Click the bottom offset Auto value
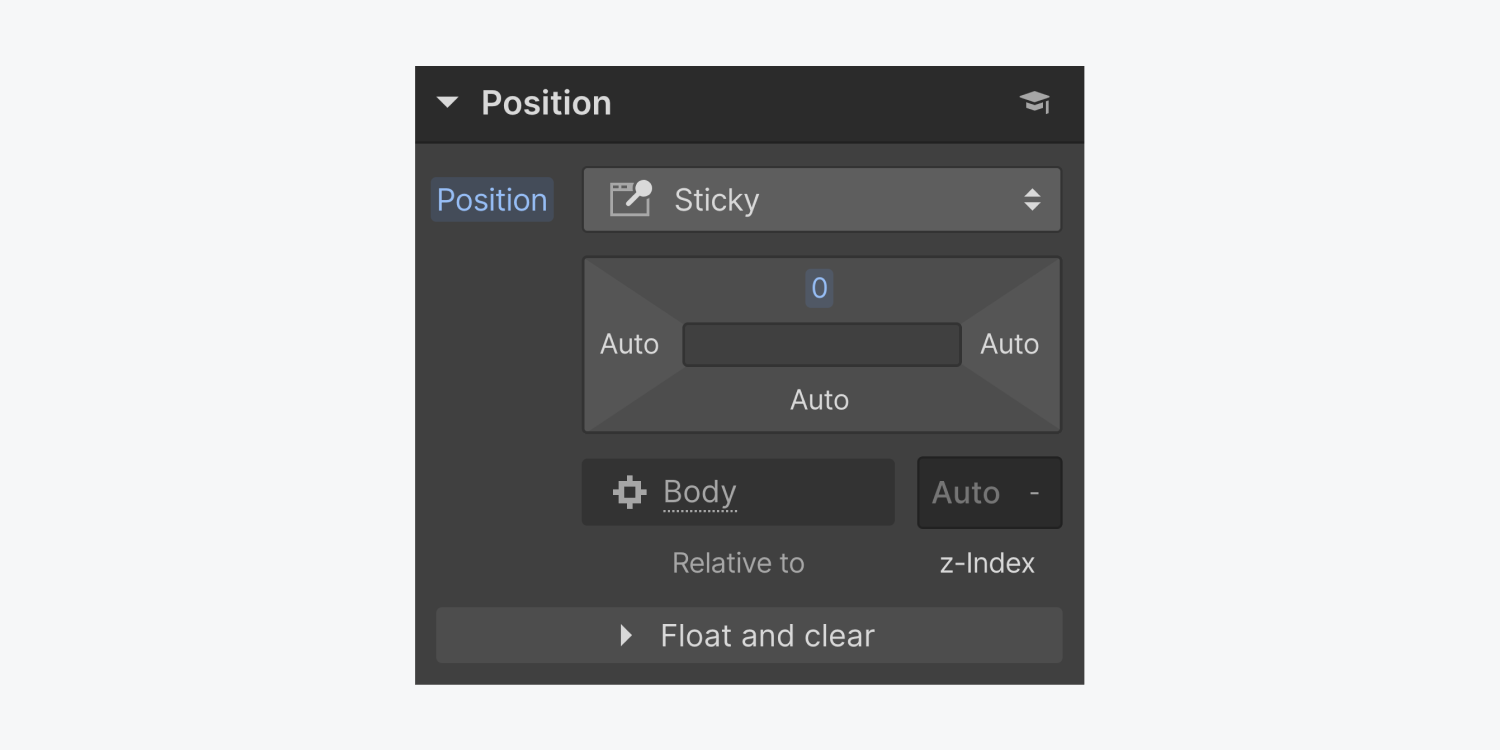The image size is (1500, 750). click(819, 400)
